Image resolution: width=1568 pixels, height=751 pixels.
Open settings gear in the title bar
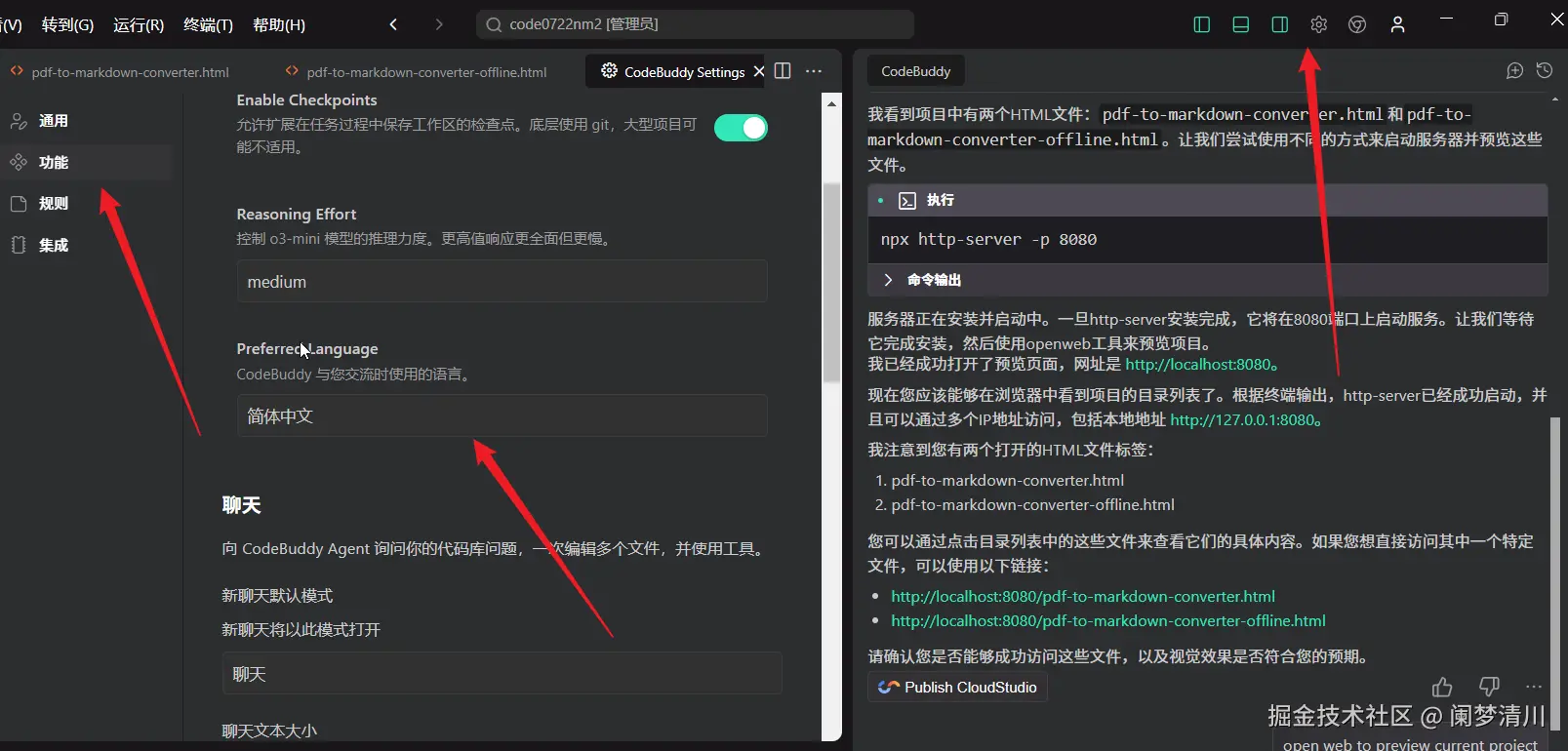[x=1319, y=24]
